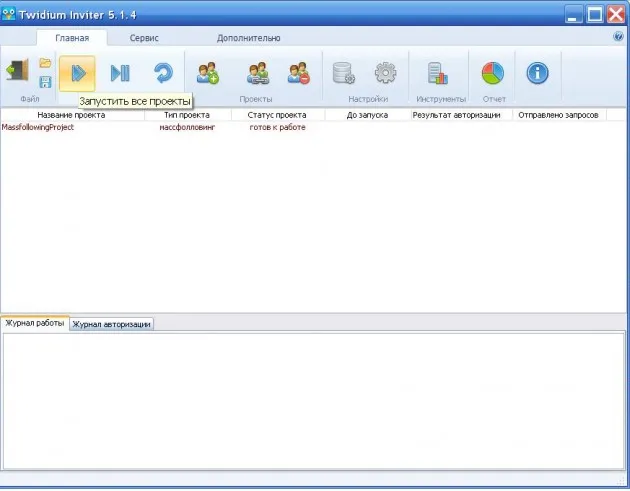Click the help question mark icon
This screenshot has height=491, width=630.
(x=618, y=37)
